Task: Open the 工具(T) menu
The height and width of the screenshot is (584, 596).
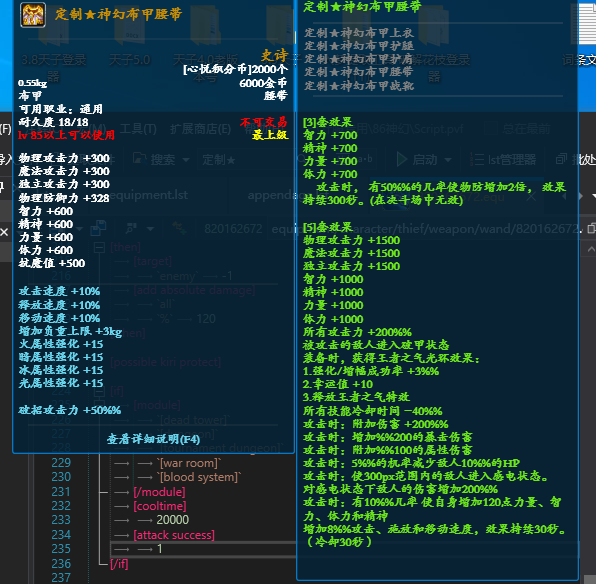Action: [138, 129]
